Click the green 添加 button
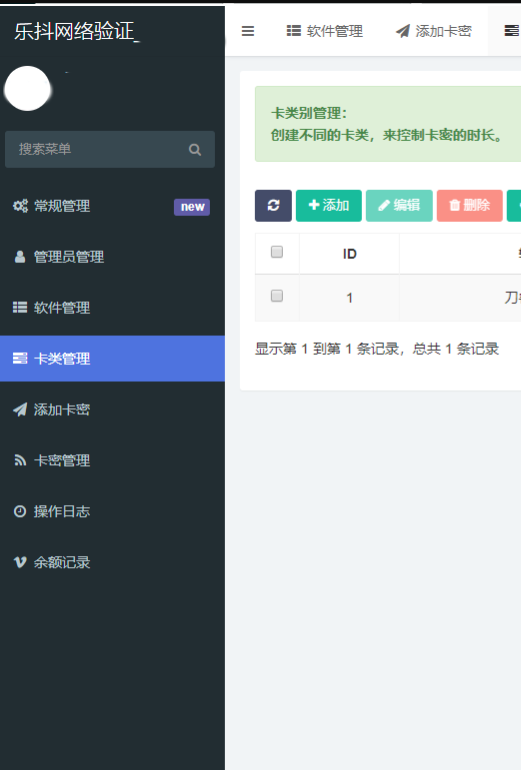 [x=329, y=206]
